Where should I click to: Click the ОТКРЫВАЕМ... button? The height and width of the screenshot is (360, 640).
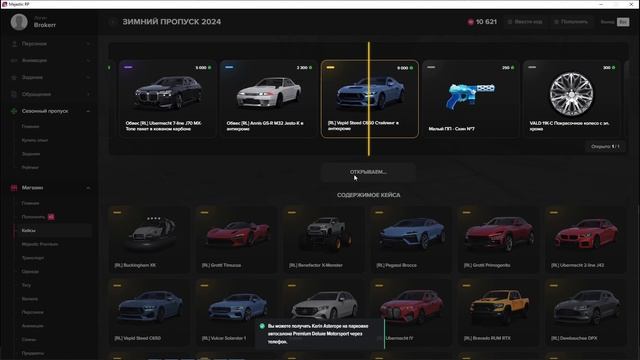pyautogui.click(x=368, y=172)
